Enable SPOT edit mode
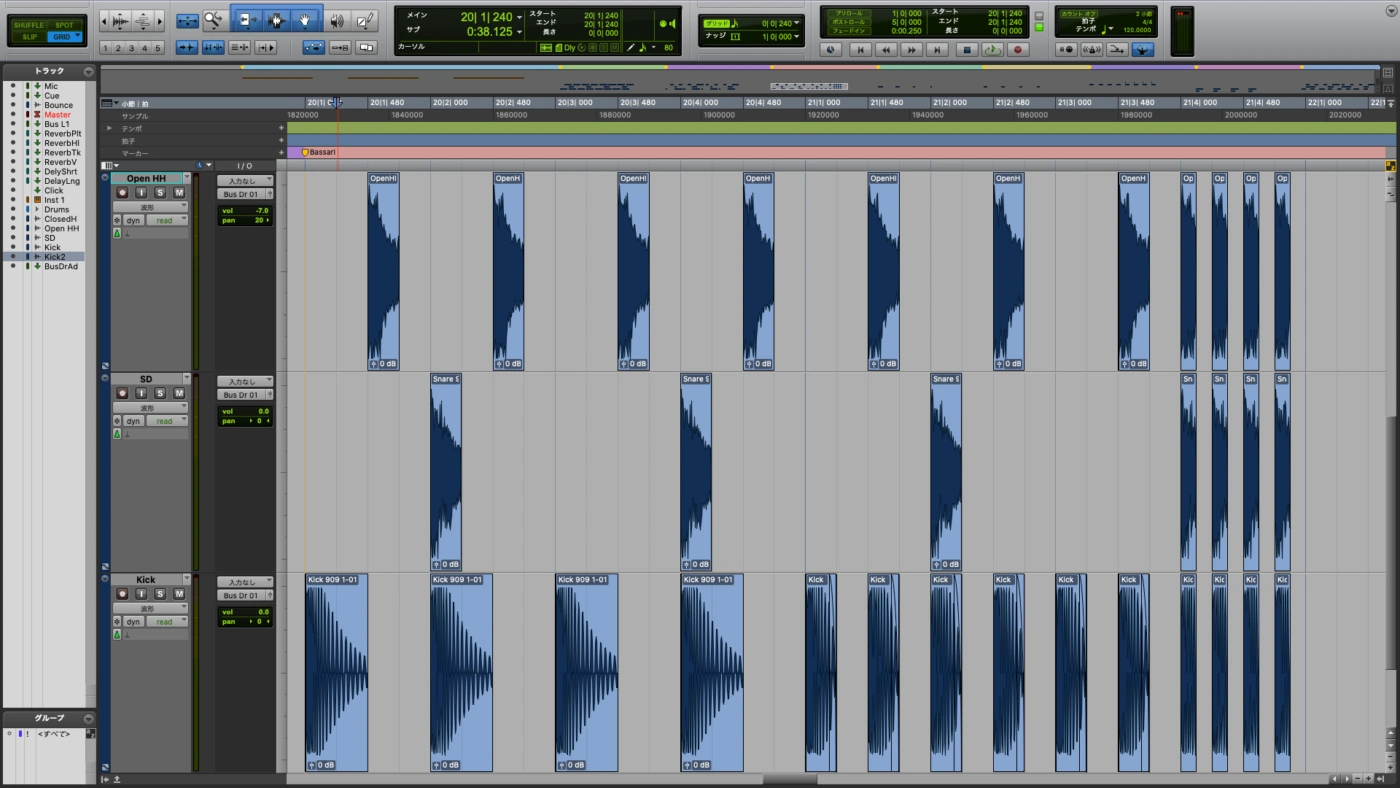The image size is (1400, 788). 65,25
